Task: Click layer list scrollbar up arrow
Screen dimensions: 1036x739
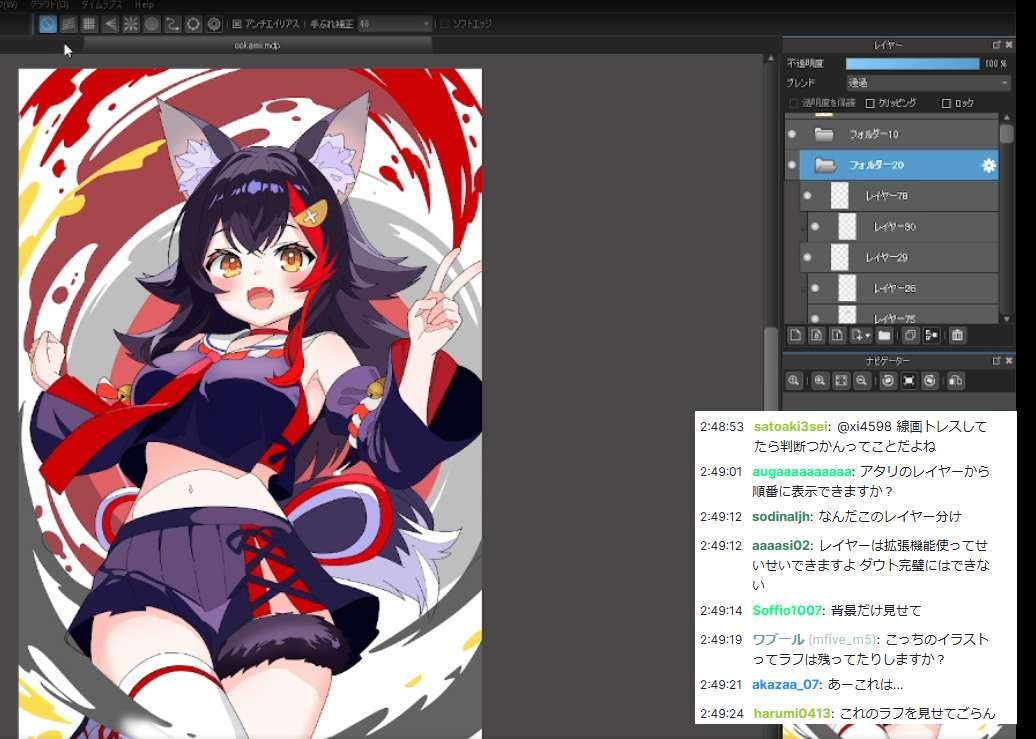Action: (1006, 118)
